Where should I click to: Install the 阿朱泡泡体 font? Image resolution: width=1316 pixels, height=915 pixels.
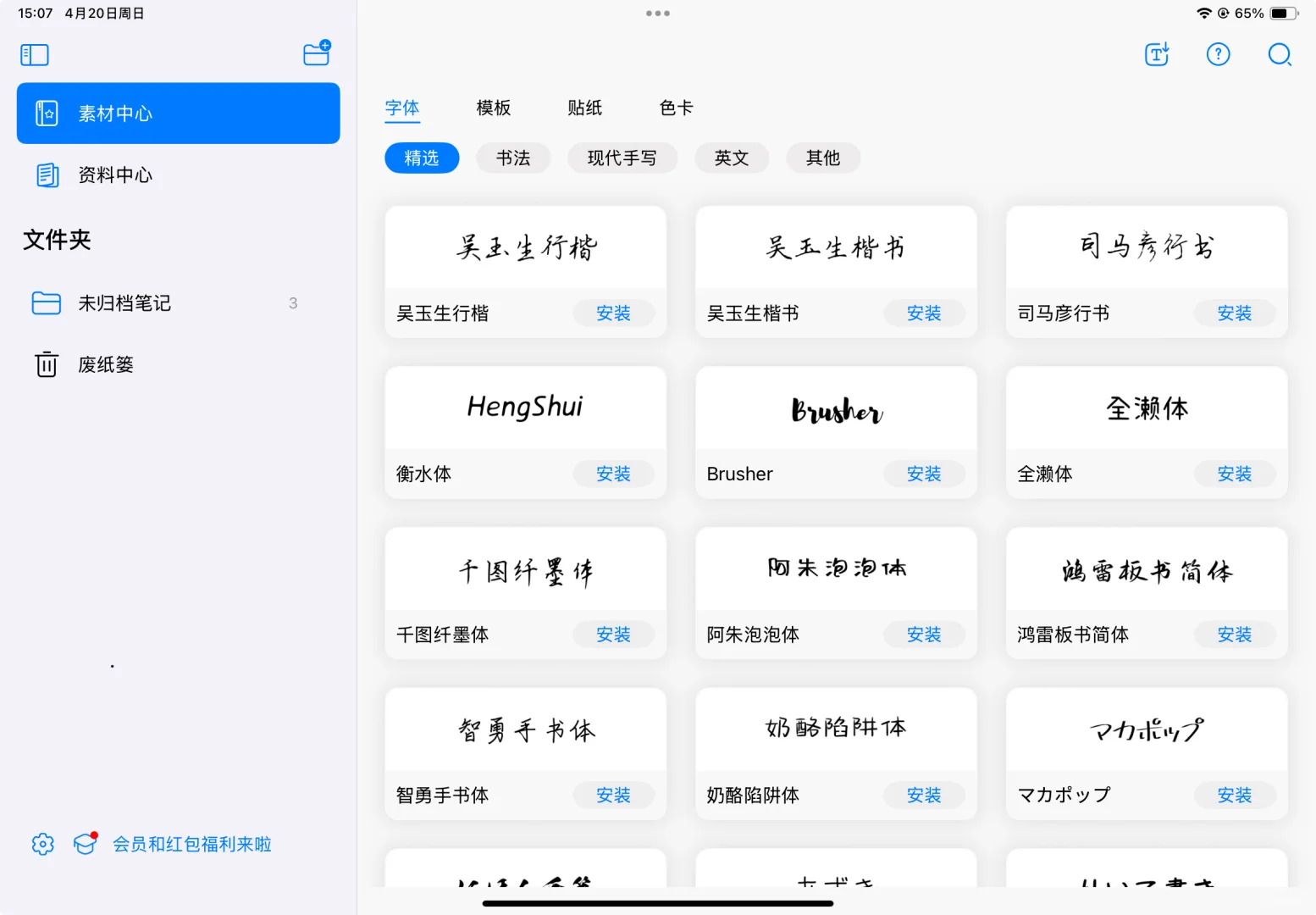pyautogui.click(x=925, y=635)
